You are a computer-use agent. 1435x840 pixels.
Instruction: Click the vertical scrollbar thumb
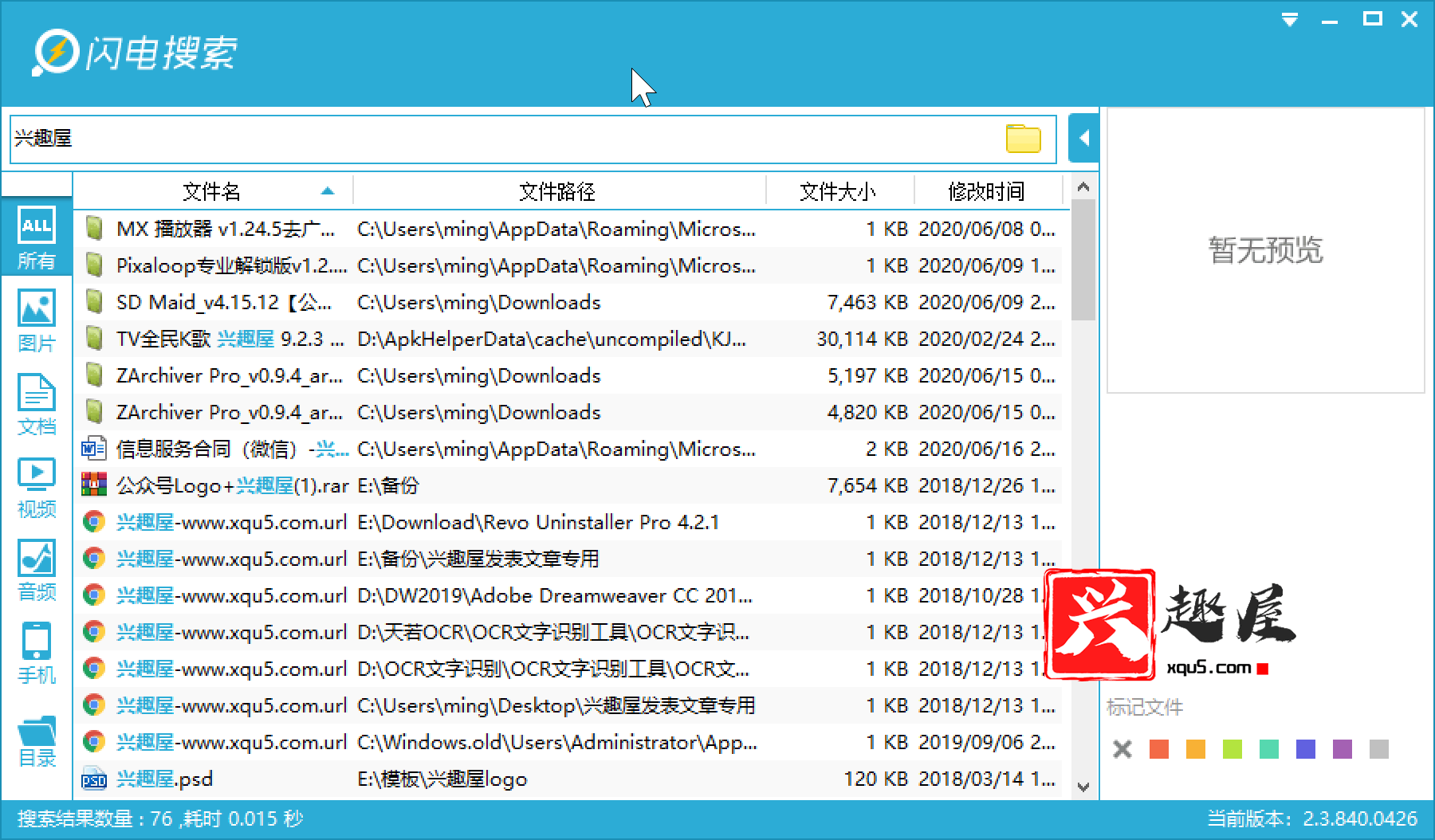pos(1083,260)
